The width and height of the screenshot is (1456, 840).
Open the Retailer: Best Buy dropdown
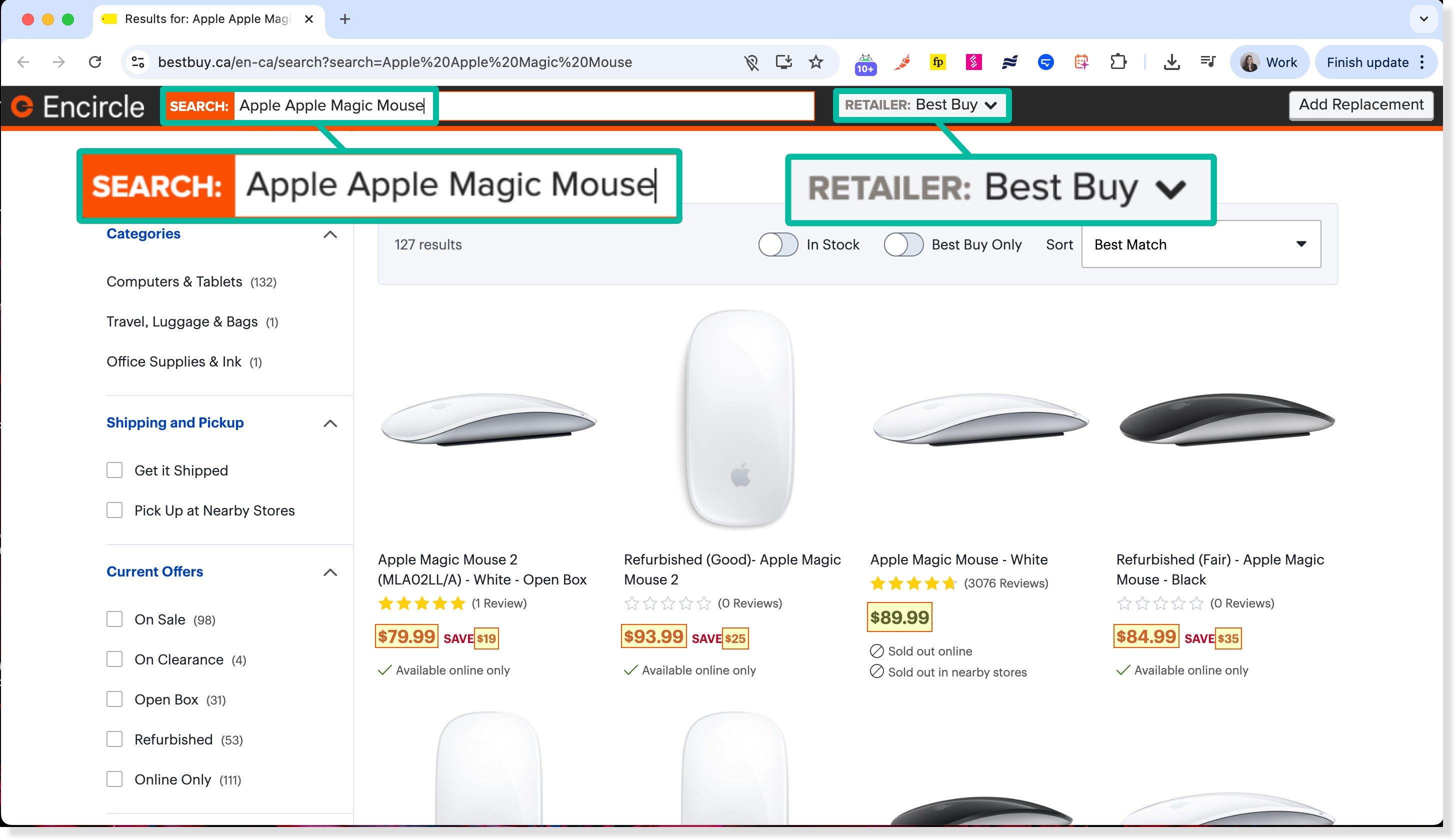click(x=922, y=105)
